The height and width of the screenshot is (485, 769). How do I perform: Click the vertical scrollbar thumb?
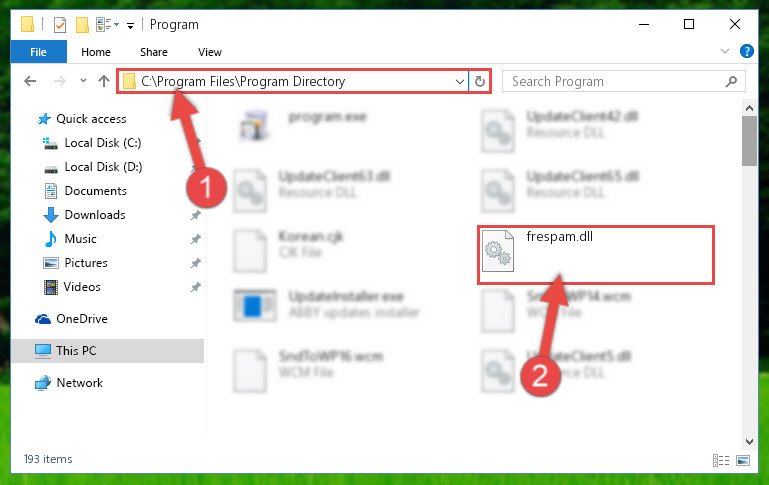tap(749, 141)
